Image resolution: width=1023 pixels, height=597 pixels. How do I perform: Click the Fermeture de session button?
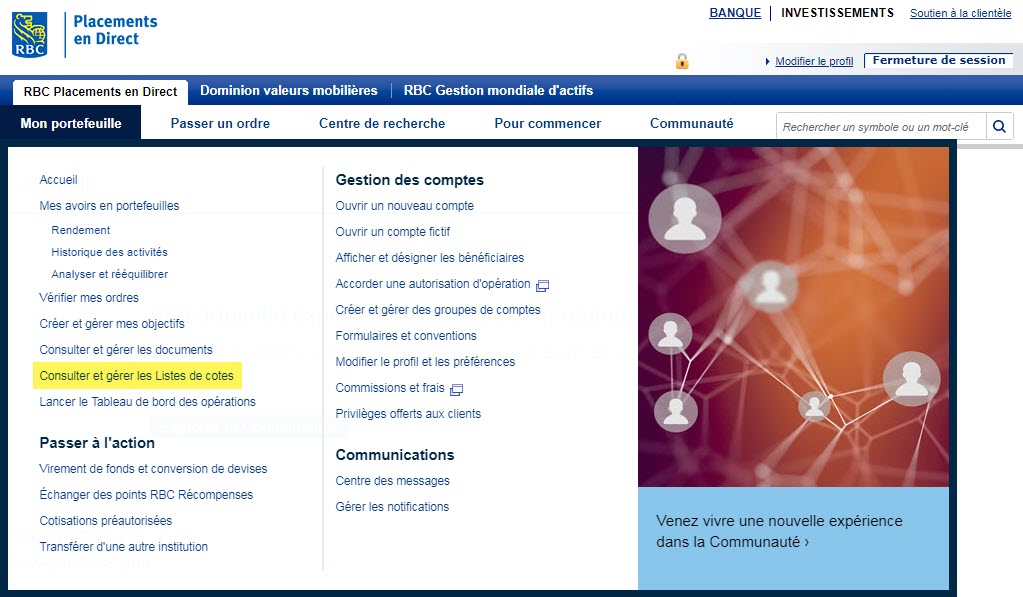tap(939, 60)
